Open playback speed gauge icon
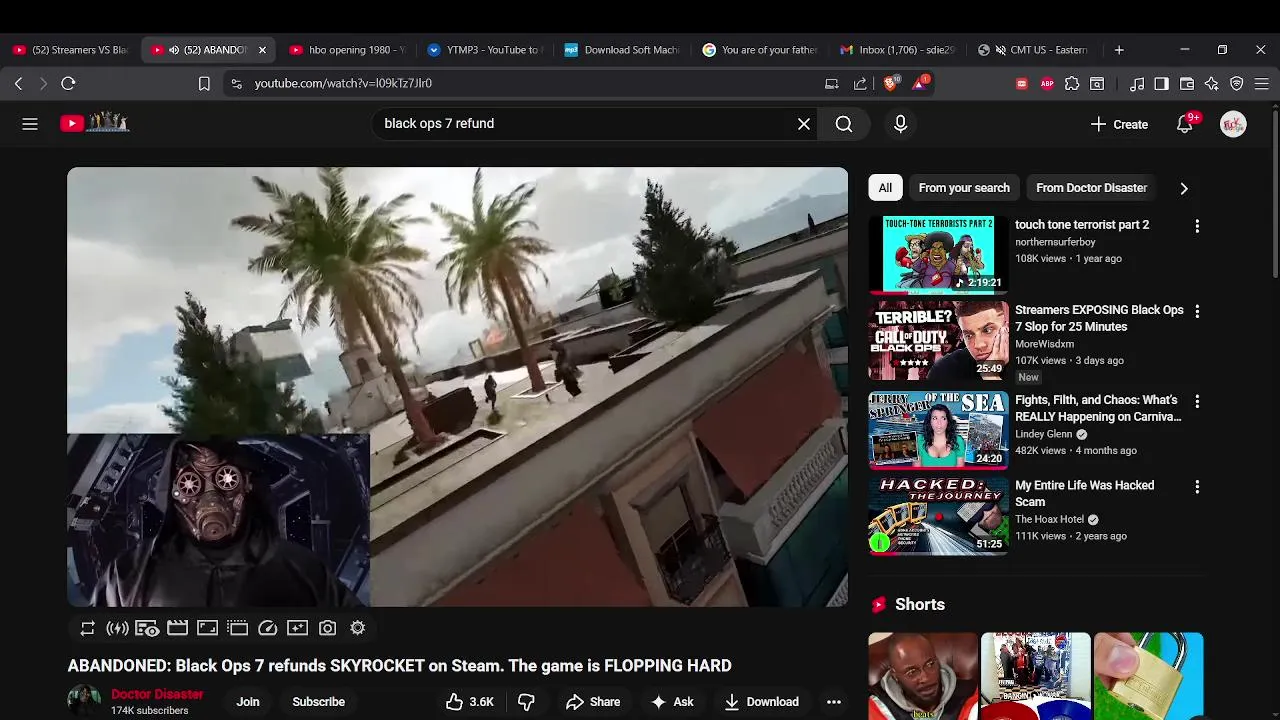The image size is (1280, 720). [x=267, y=628]
